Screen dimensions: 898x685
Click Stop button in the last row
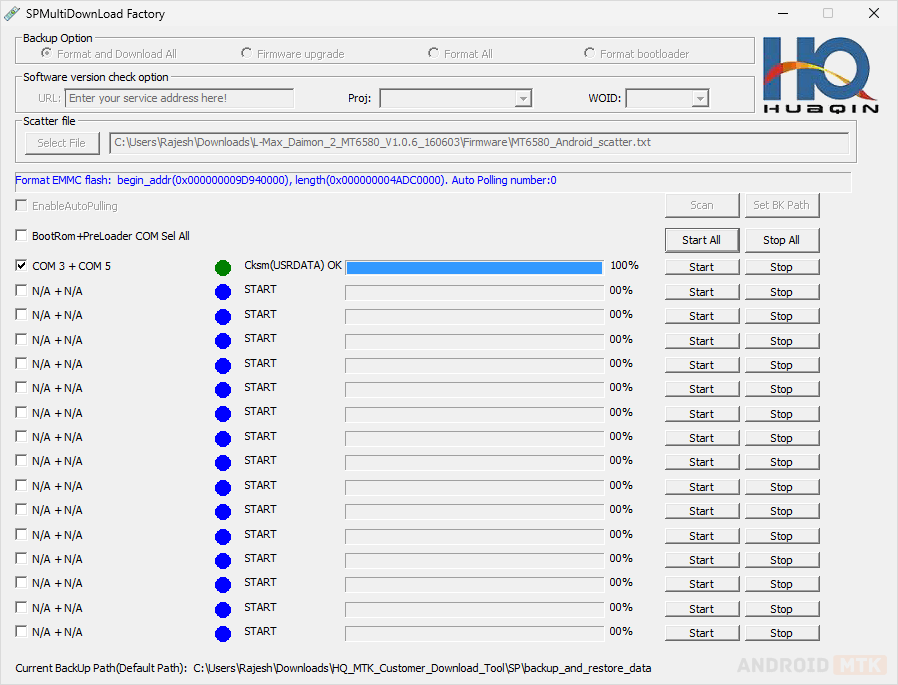pos(781,633)
